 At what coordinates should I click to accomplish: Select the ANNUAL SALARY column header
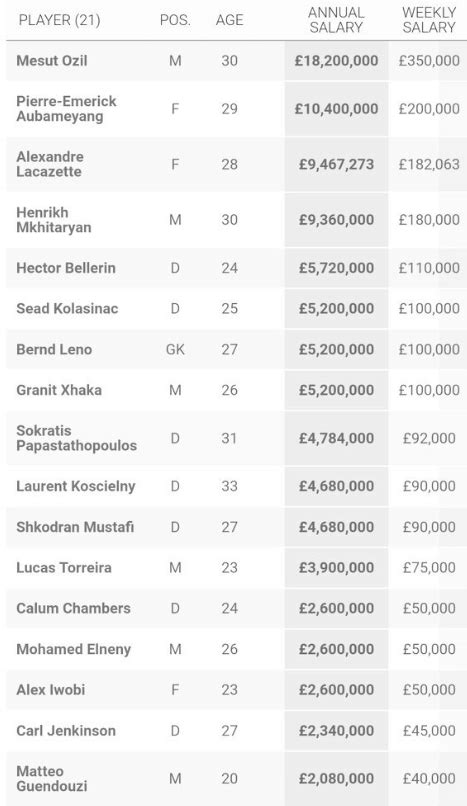(337, 20)
